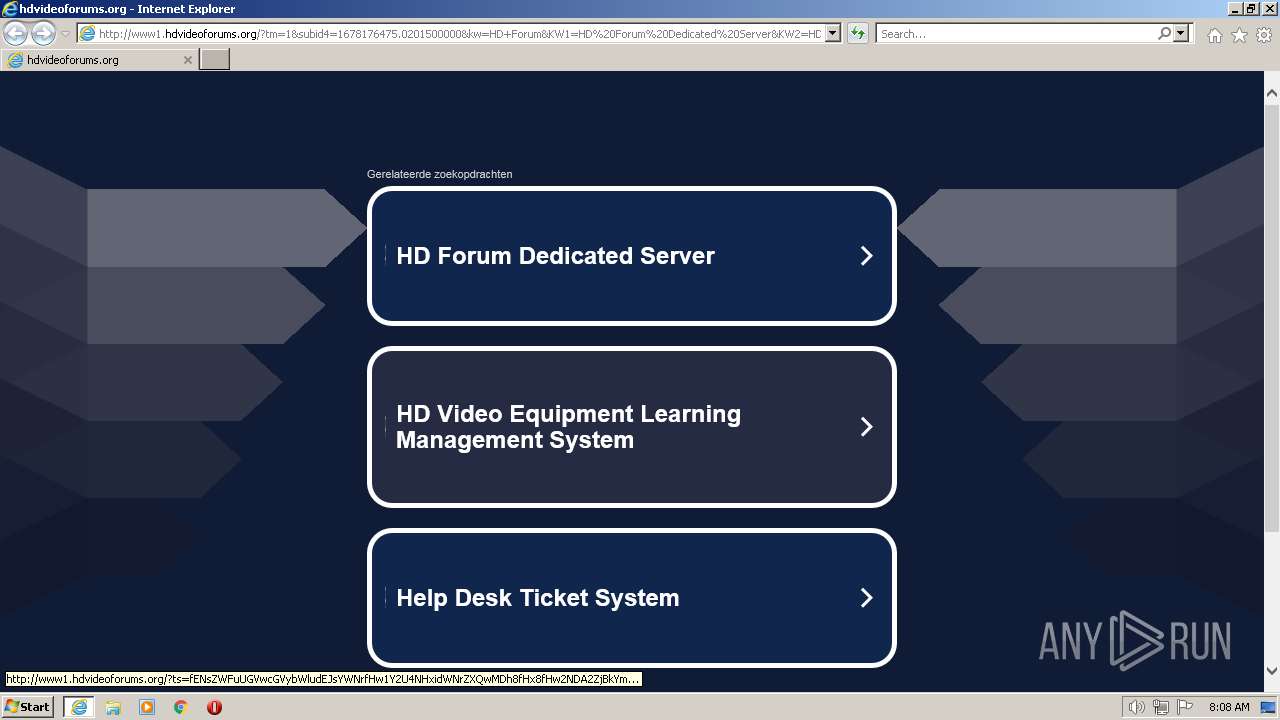Click the magnifying glass search icon
This screenshot has height=720, width=1280.
pyautogui.click(x=1164, y=34)
